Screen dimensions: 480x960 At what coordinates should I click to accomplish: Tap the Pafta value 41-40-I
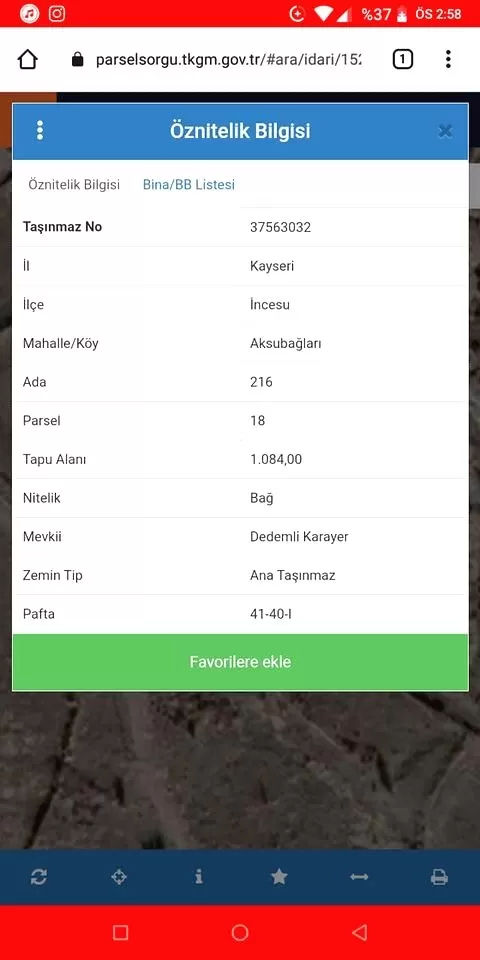(271, 613)
